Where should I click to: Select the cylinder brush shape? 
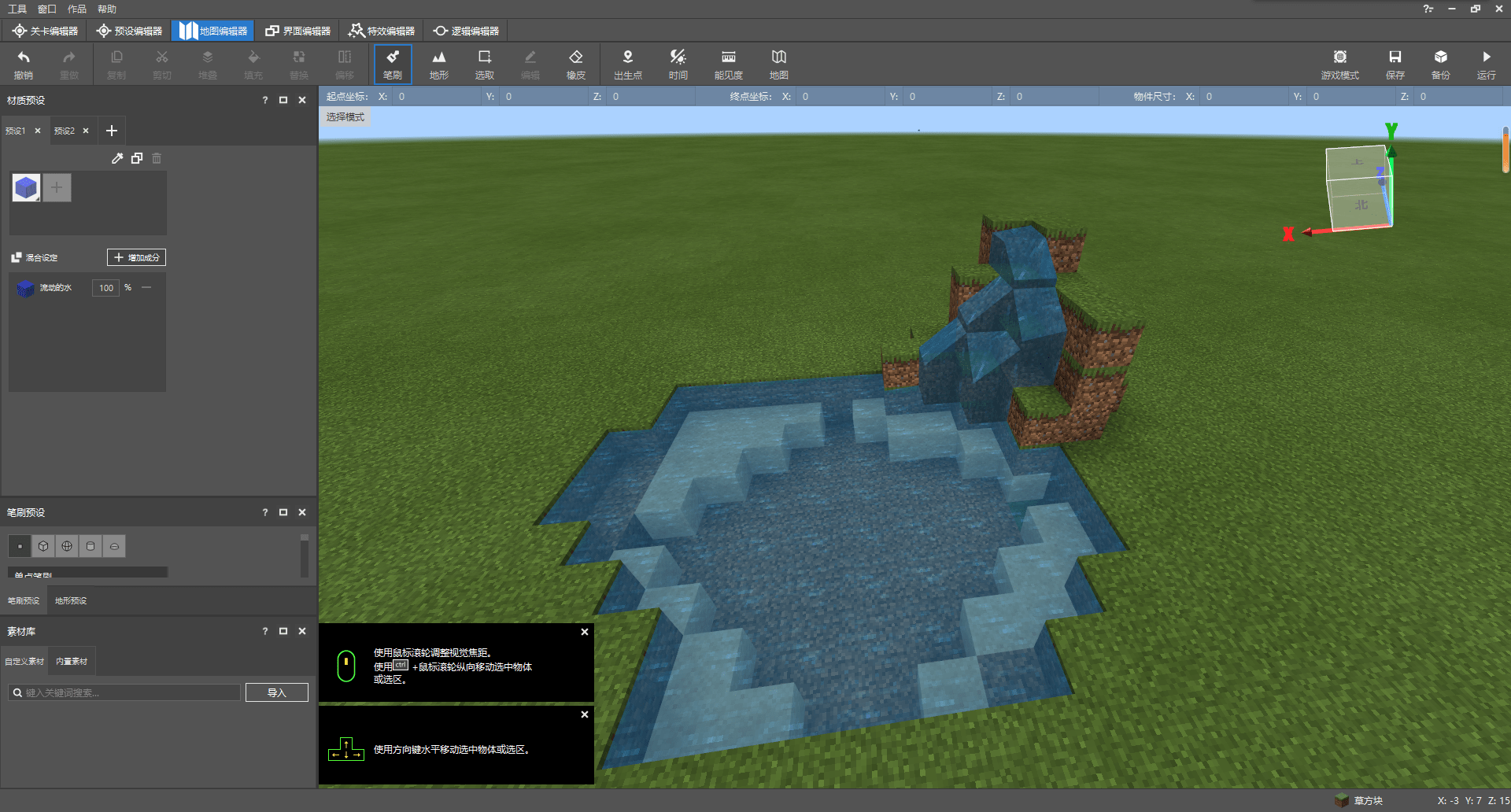pyautogui.click(x=91, y=546)
